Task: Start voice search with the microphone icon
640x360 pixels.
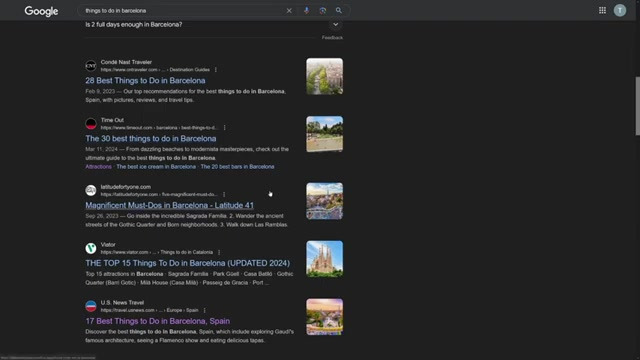Action: 307,11
